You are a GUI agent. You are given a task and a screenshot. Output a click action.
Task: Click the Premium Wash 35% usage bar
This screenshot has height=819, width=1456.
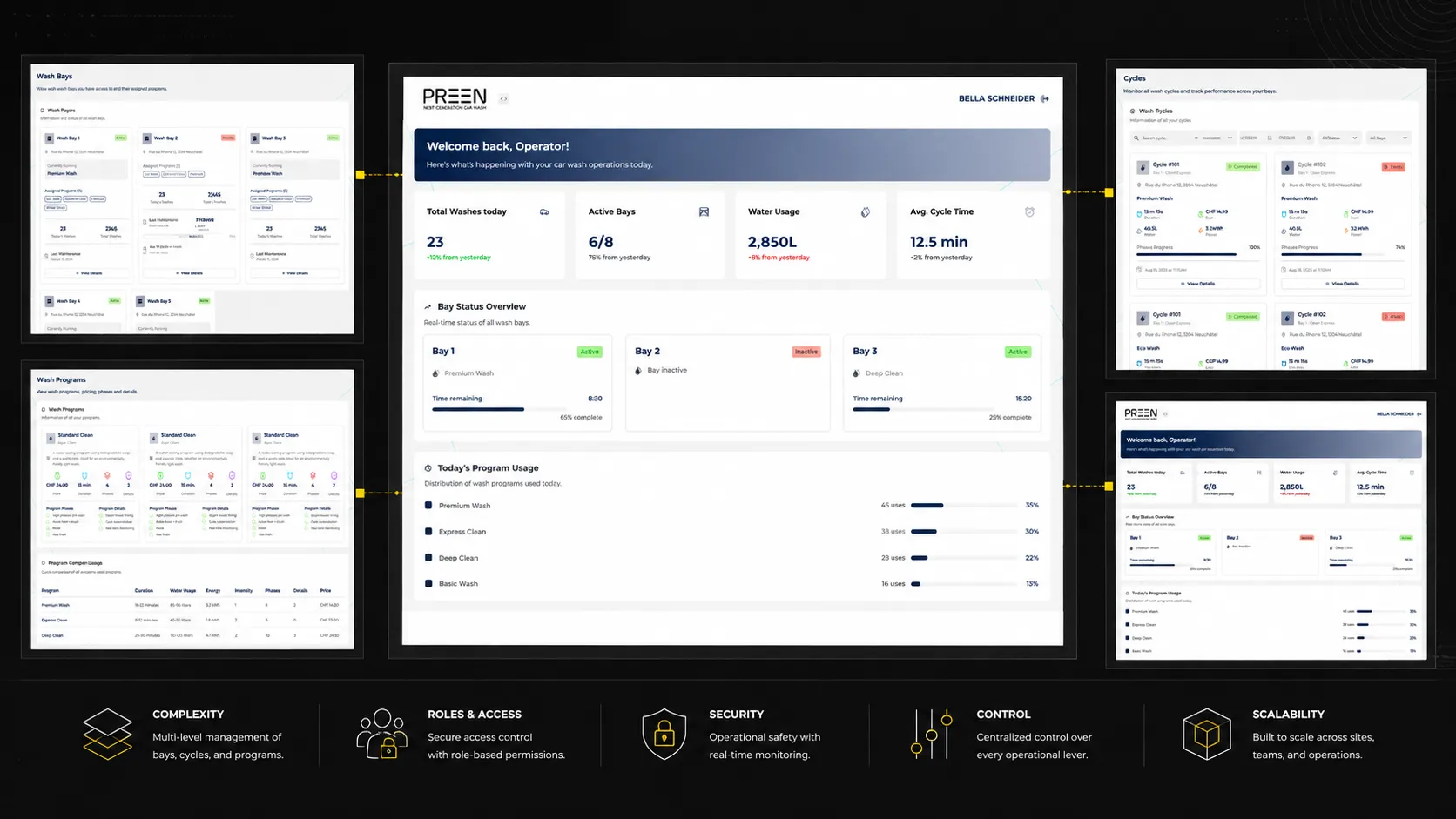click(963, 505)
